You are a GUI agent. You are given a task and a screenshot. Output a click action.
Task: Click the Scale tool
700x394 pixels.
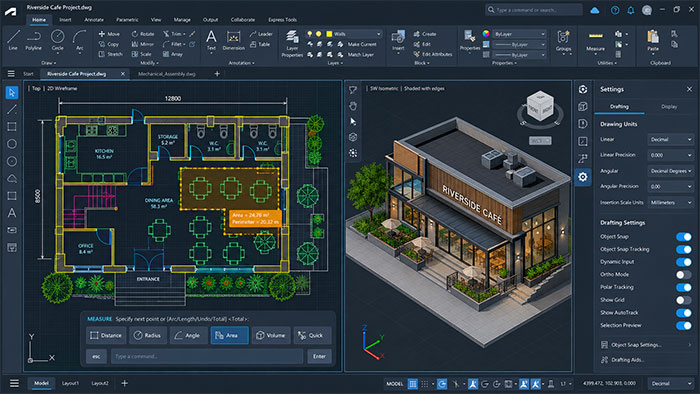click(x=142, y=54)
